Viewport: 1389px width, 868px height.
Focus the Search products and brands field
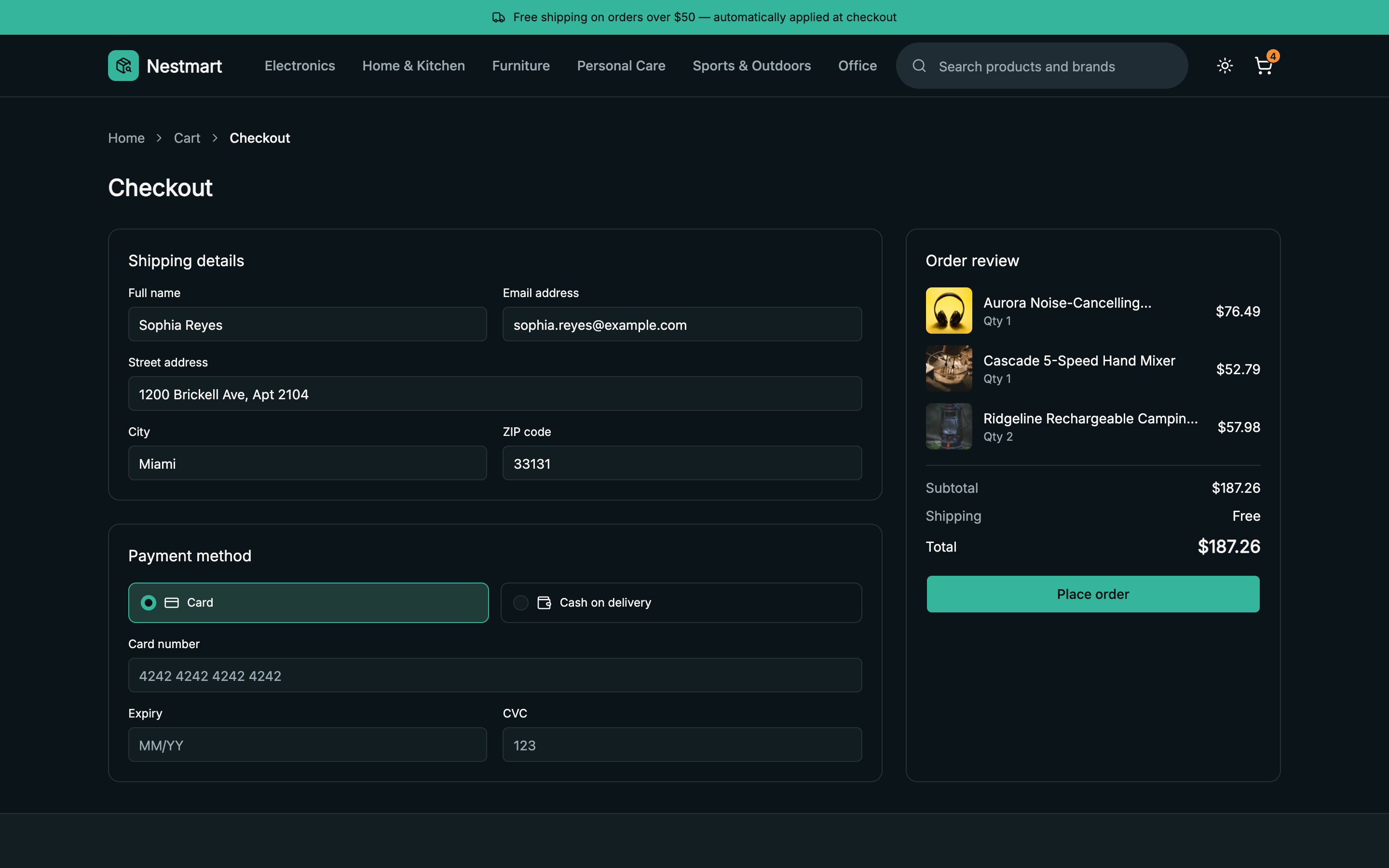click(1042, 66)
